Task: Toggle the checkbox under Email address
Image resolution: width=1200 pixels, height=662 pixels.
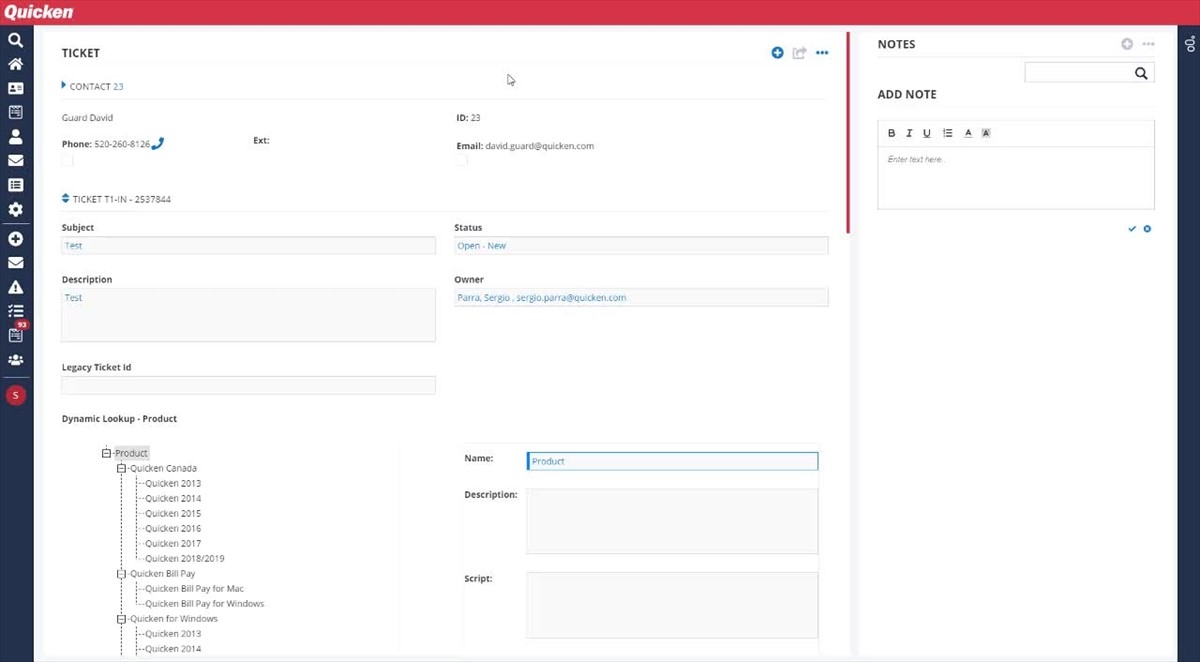Action: [461, 160]
